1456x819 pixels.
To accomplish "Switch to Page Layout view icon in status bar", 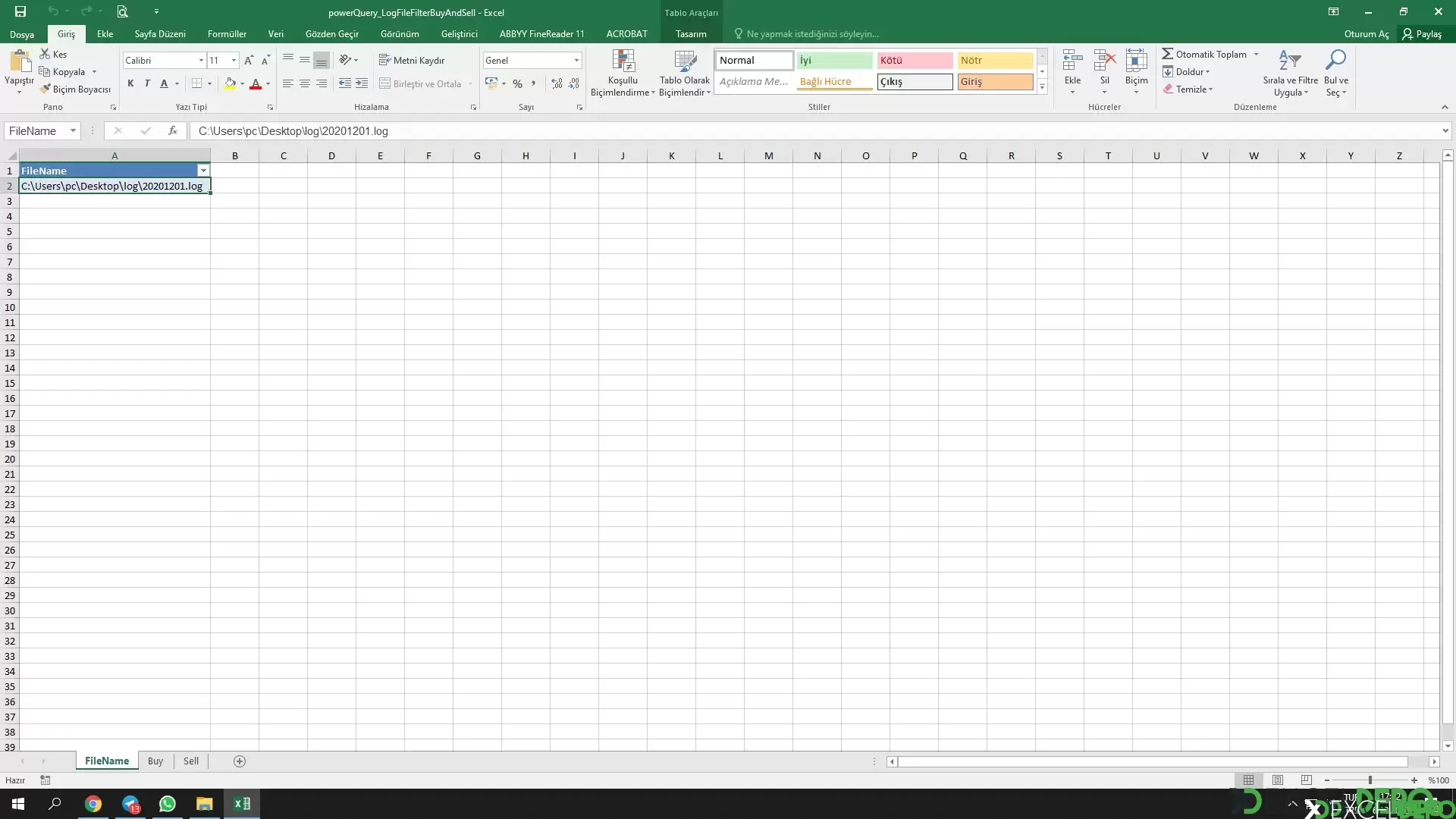I will [x=1278, y=780].
